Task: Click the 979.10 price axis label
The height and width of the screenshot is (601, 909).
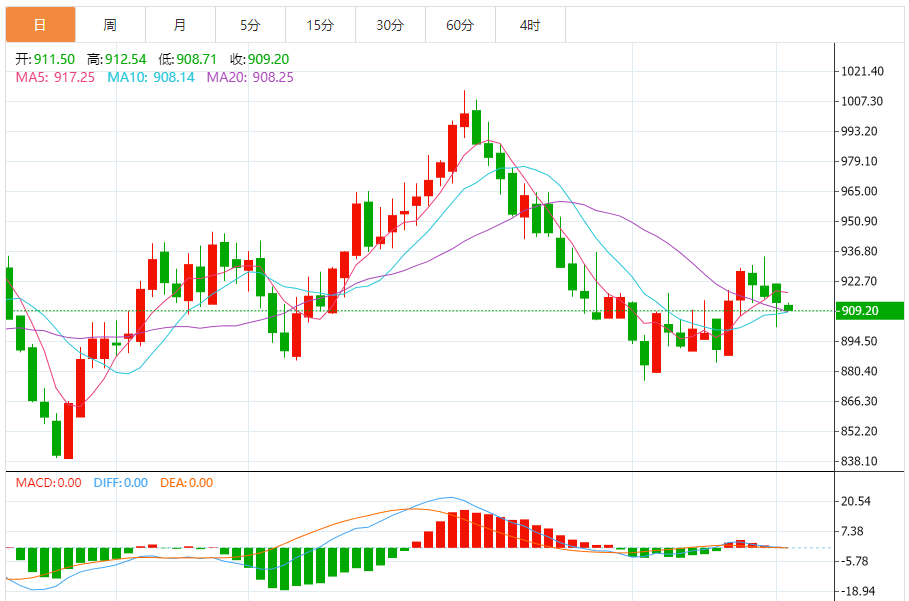Action: [859, 161]
